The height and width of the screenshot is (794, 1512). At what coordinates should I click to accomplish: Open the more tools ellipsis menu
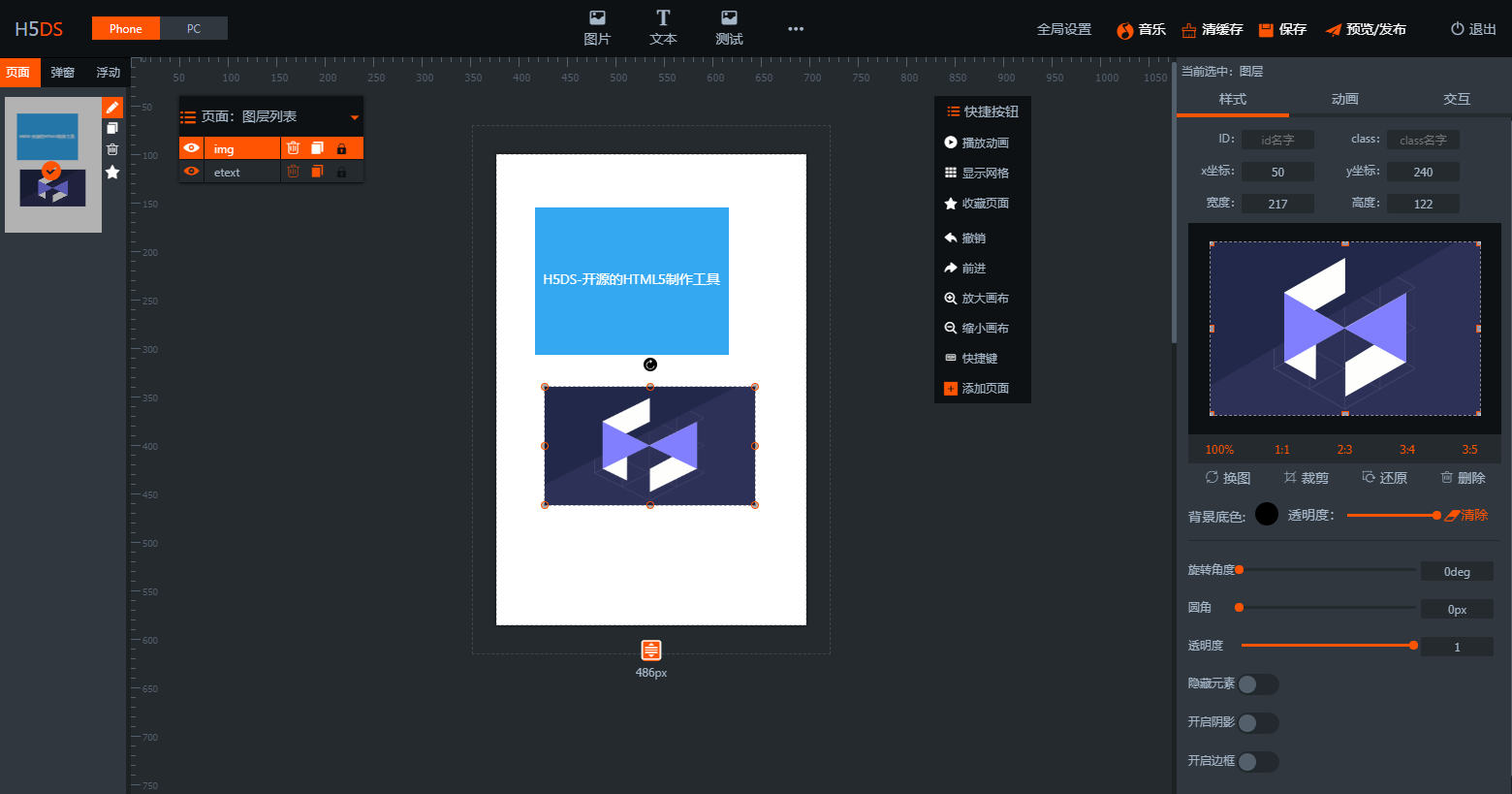click(x=796, y=29)
